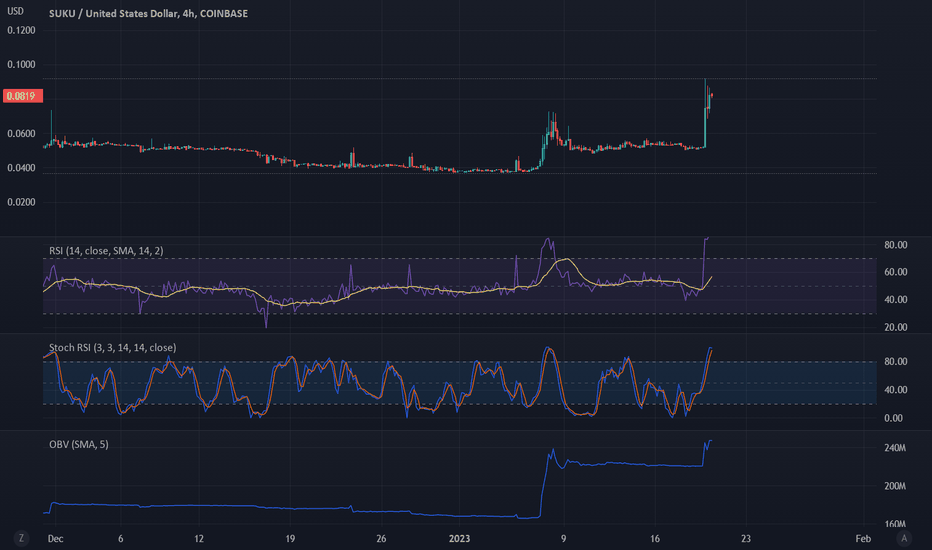Click the 16 date label on time axis
Viewport: 932px width, 550px height.
pos(654,539)
